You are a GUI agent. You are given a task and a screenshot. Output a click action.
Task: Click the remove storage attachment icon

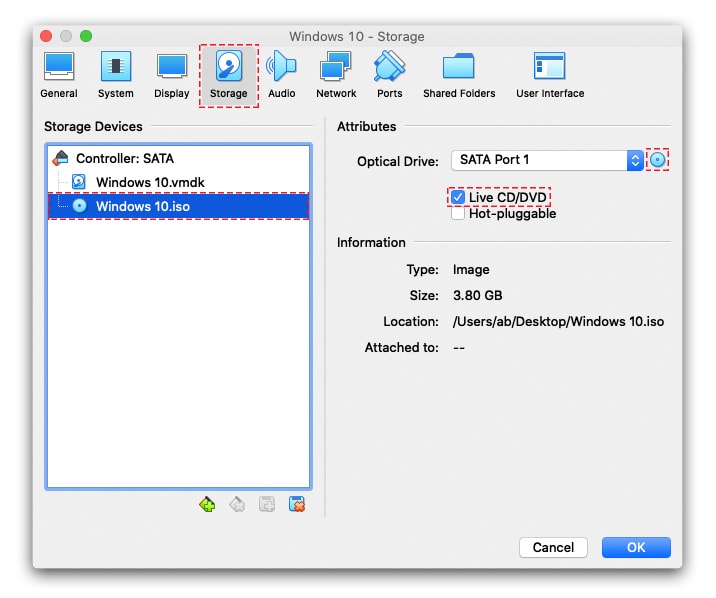297,504
